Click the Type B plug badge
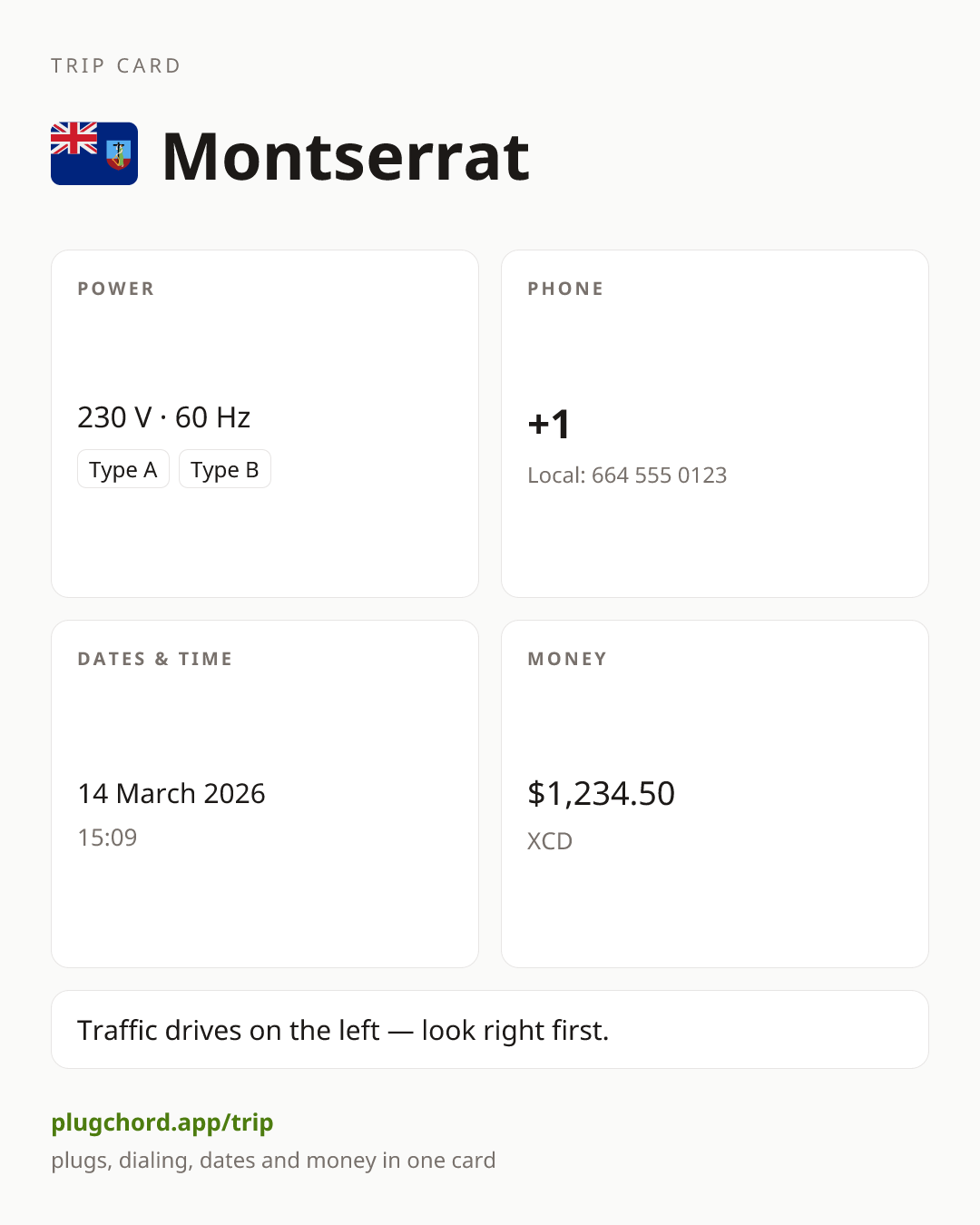980x1225 pixels. point(225,469)
